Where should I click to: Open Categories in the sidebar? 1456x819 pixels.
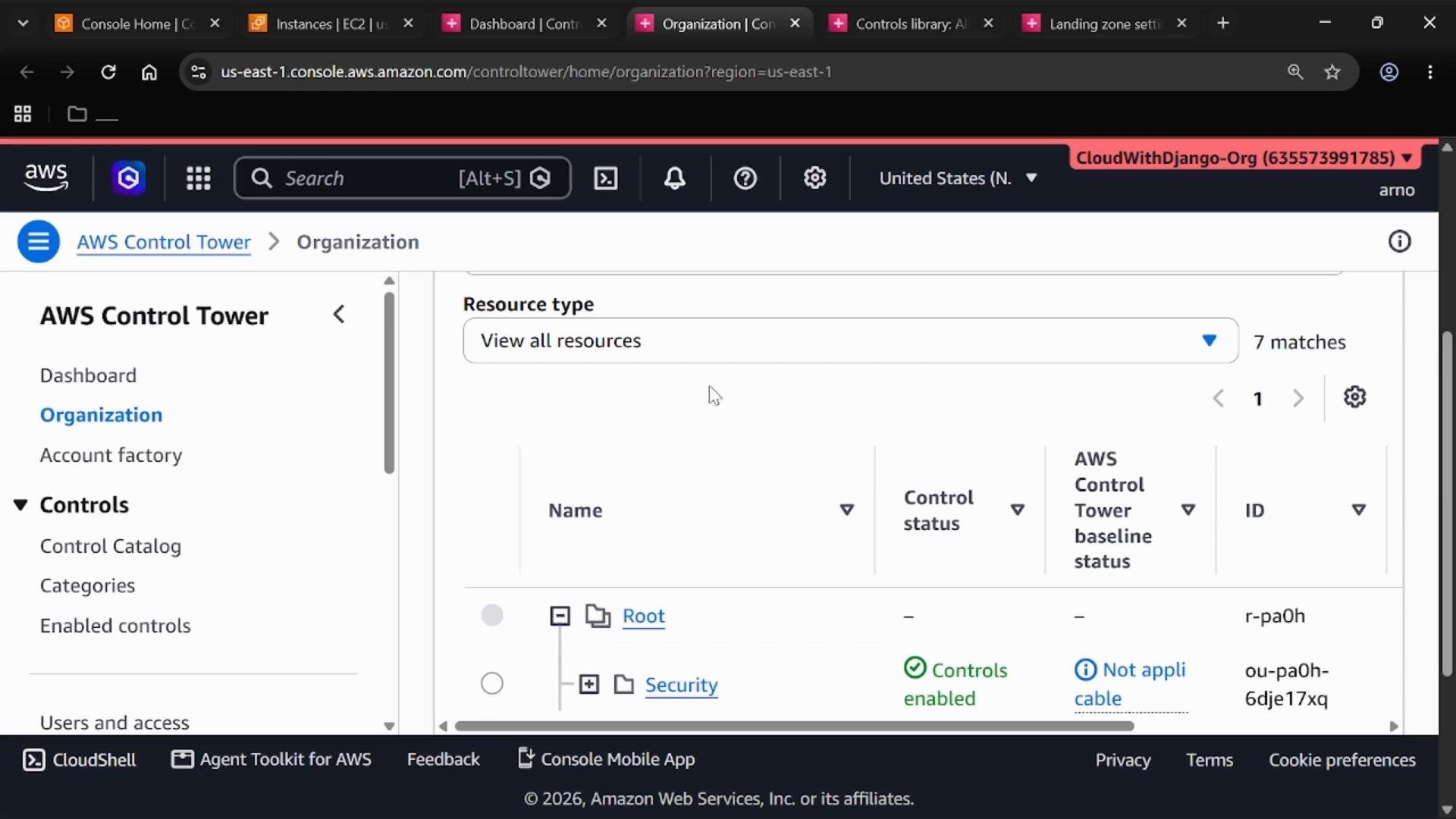pyautogui.click(x=87, y=585)
